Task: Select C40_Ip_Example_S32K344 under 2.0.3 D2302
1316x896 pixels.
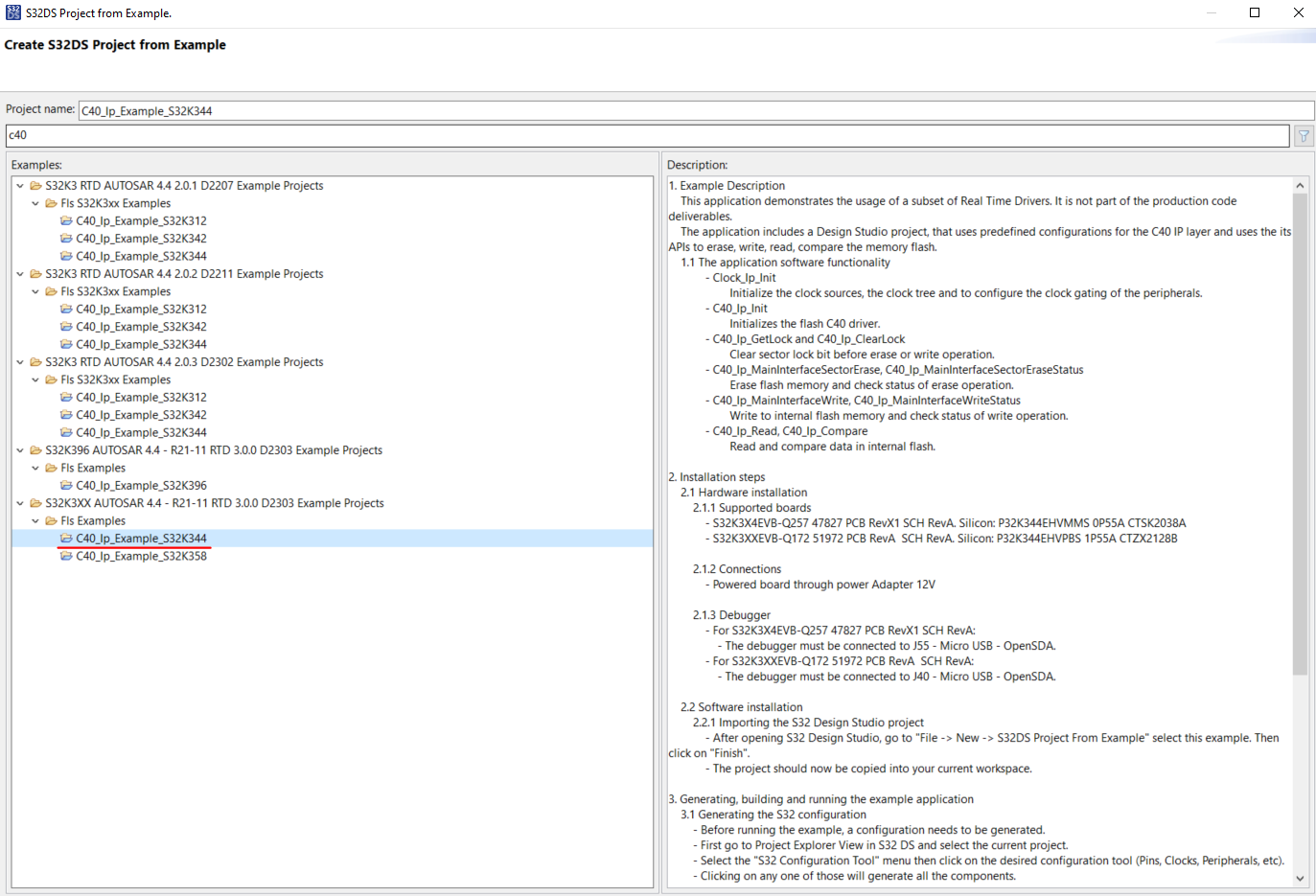Action: click(x=142, y=432)
